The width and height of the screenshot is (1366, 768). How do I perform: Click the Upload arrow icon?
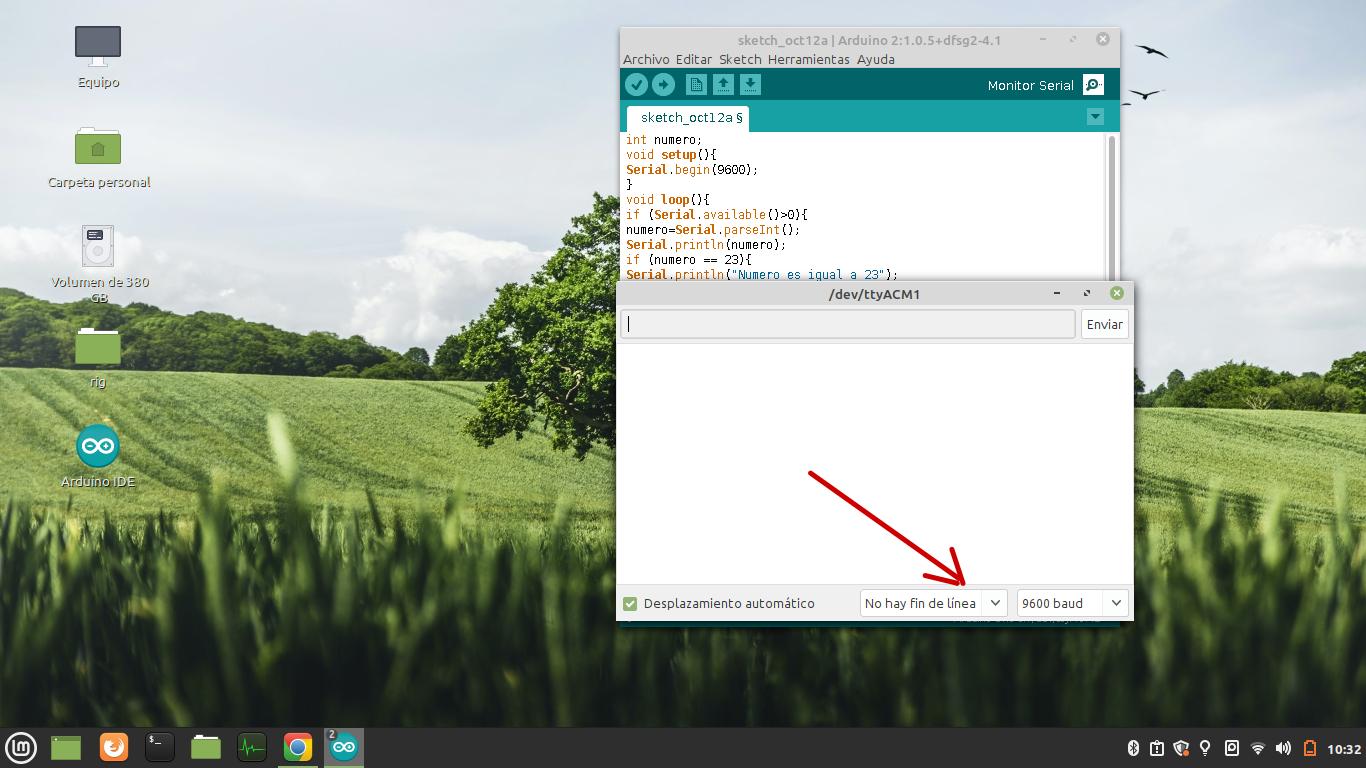664,84
